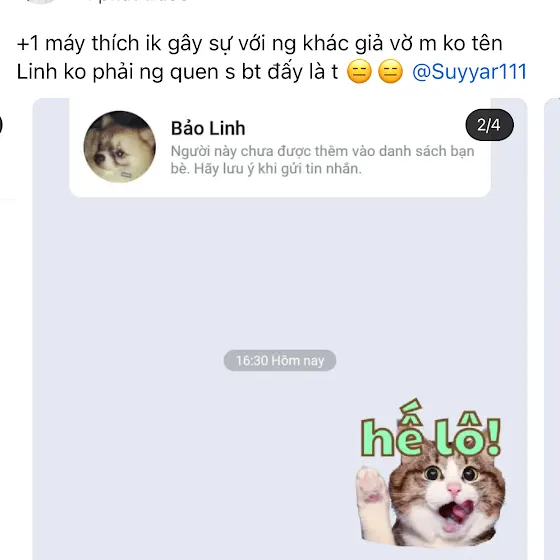Tap the second expressionless face emoji
Screen dimensions: 560x560
[390, 71]
